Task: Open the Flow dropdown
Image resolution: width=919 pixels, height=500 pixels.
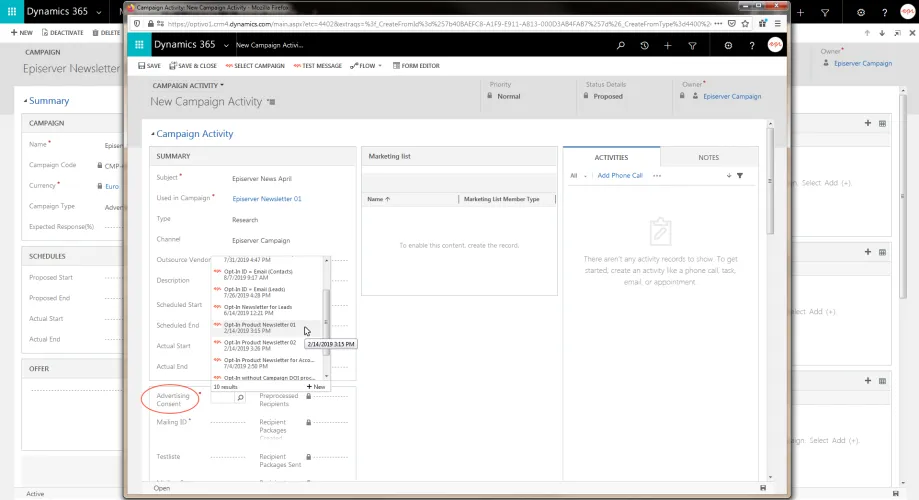Action: coord(366,66)
